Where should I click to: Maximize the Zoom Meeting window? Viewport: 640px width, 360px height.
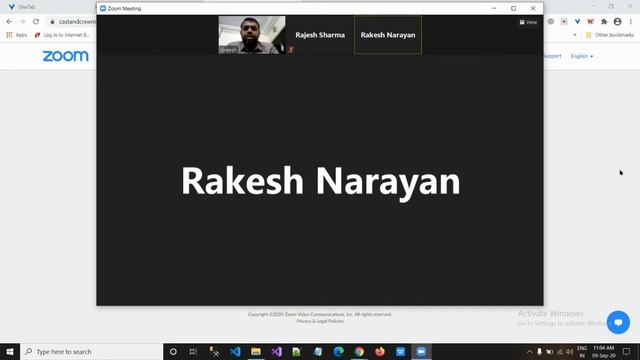[x=513, y=8]
